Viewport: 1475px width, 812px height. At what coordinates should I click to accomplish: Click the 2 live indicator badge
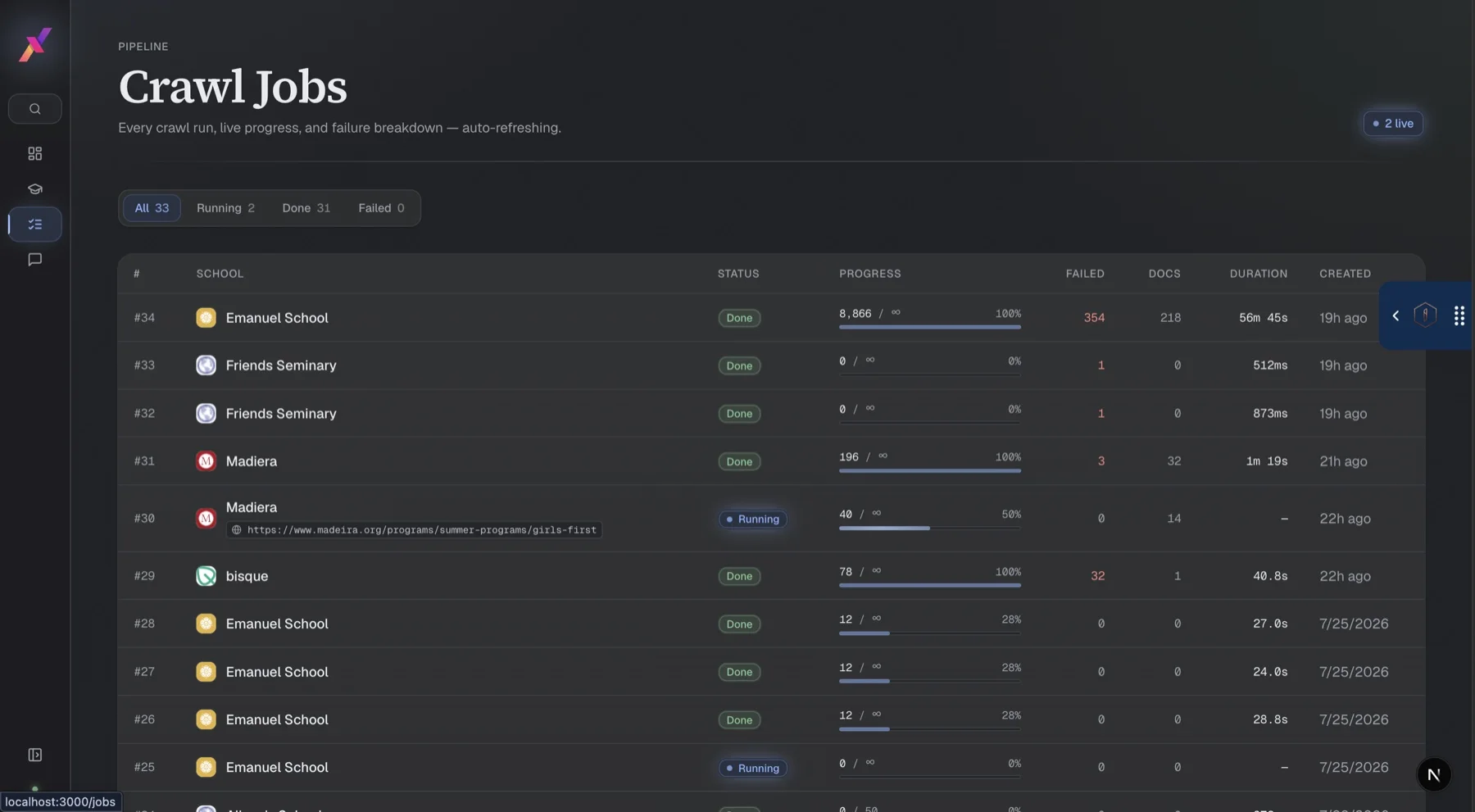1393,124
